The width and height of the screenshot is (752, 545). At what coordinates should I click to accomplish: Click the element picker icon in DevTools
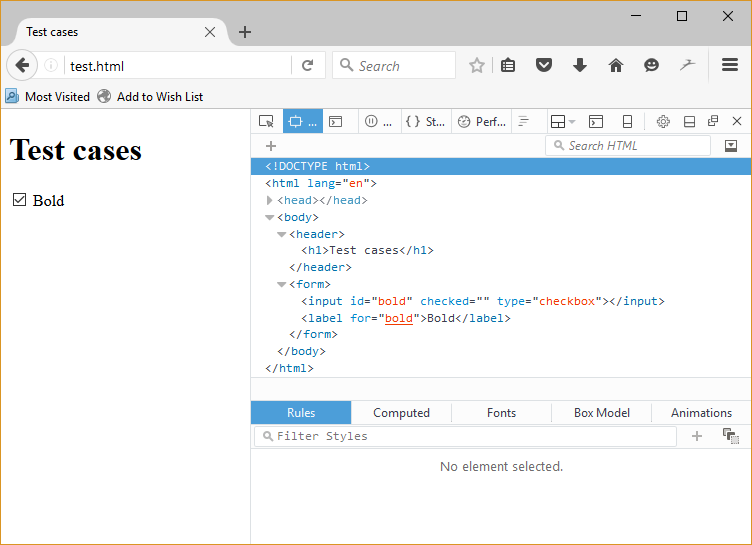[x=266, y=122]
